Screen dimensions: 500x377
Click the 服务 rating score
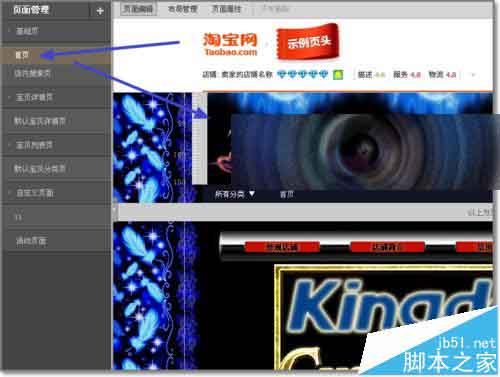(407, 75)
